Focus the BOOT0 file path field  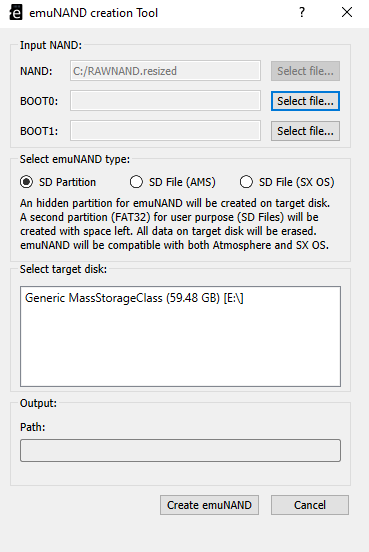point(165,101)
